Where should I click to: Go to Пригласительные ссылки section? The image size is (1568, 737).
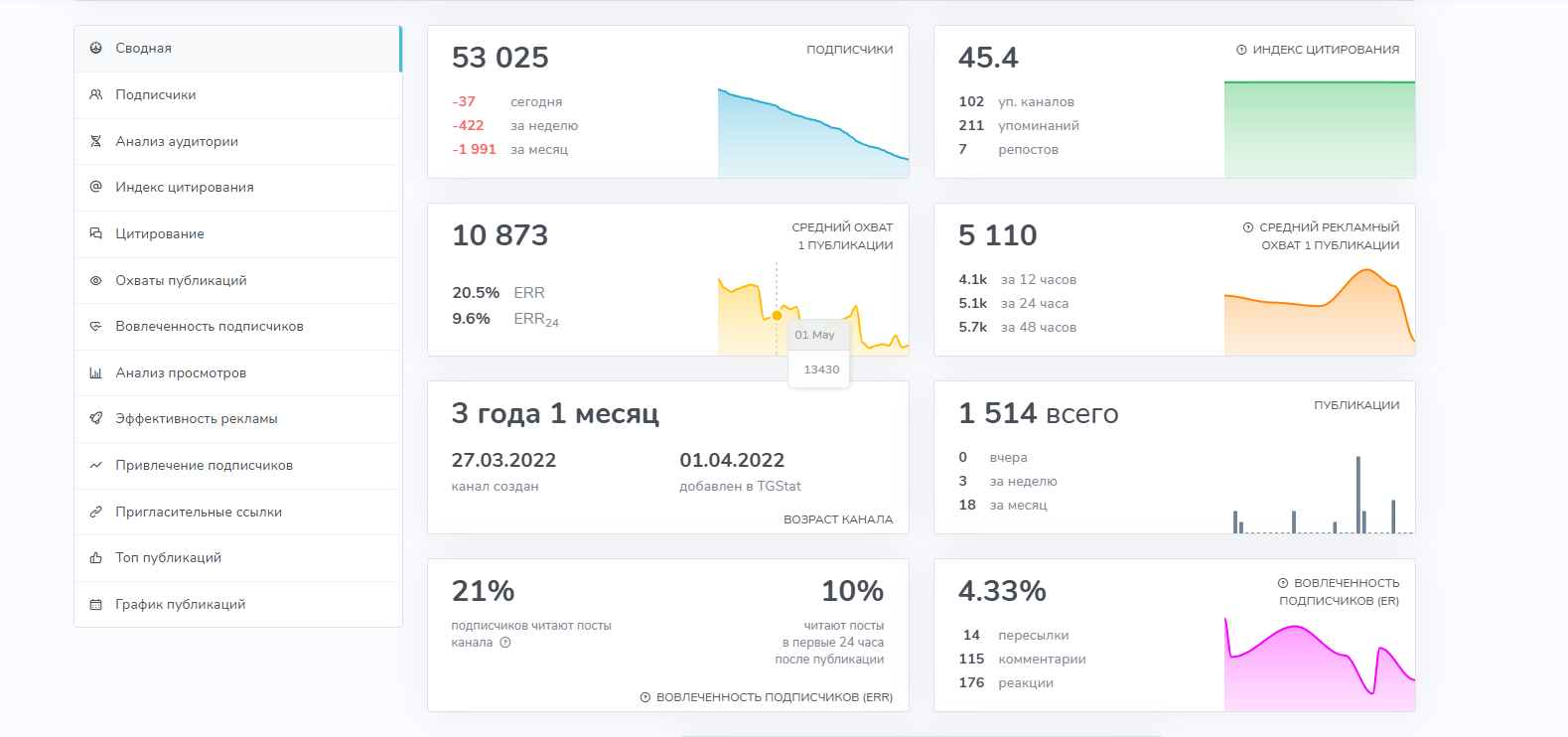[199, 512]
